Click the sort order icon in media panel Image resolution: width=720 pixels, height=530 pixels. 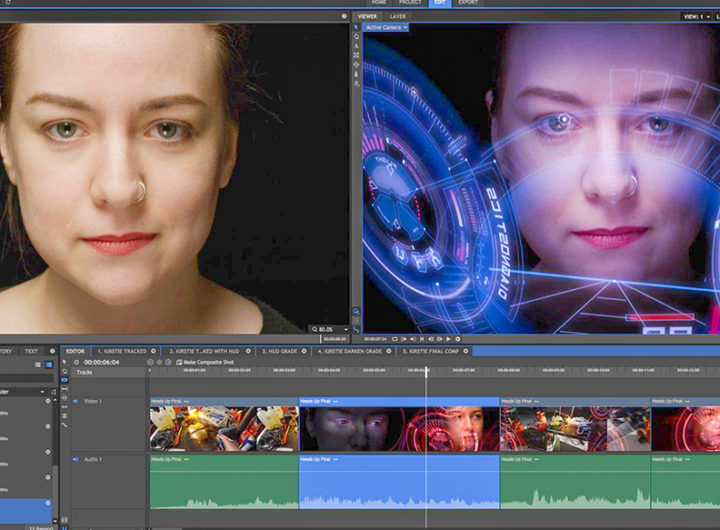(53, 392)
